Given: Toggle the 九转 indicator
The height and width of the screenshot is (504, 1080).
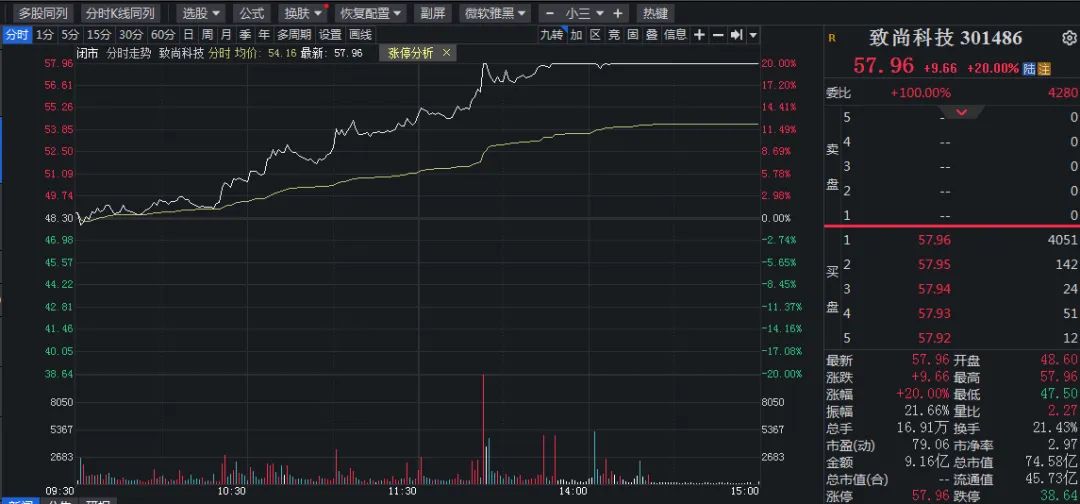Looking at the screenshot, I should (552, 35).
